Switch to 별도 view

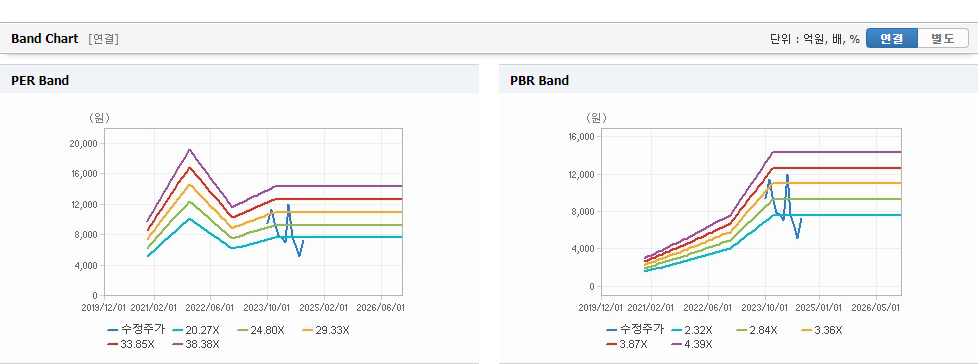point(942,39)
